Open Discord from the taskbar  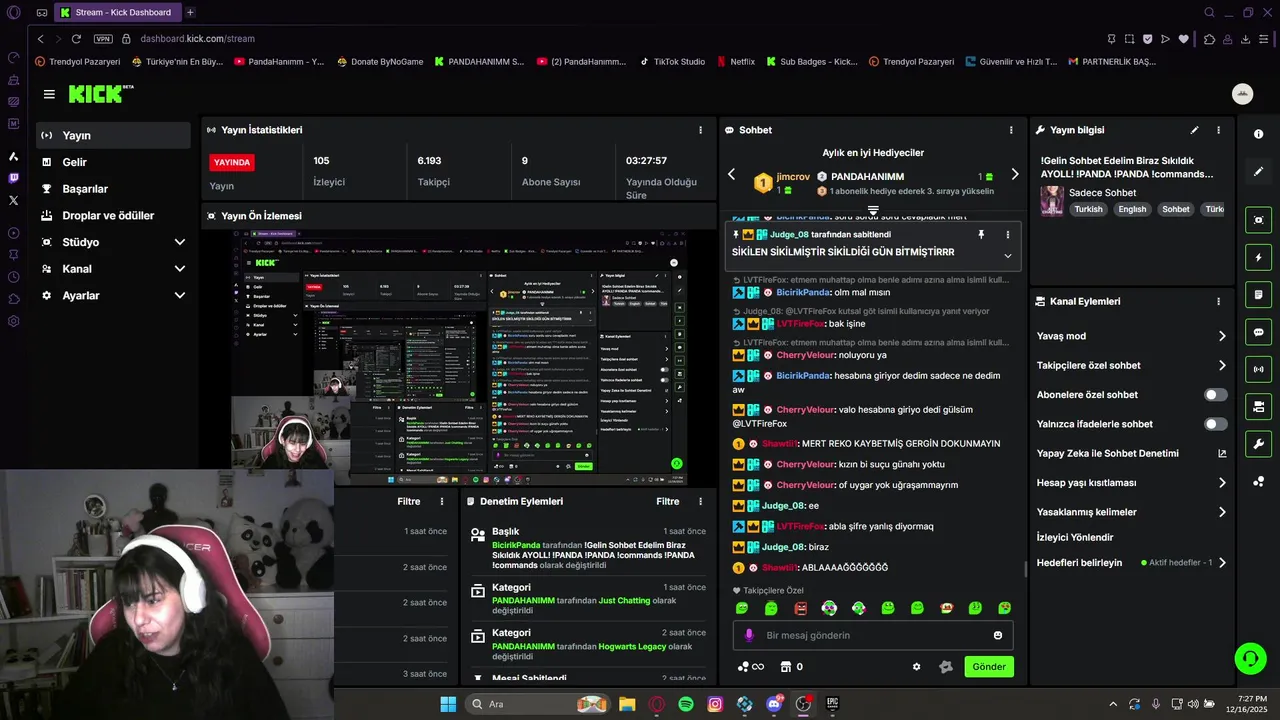pos(773,704)
